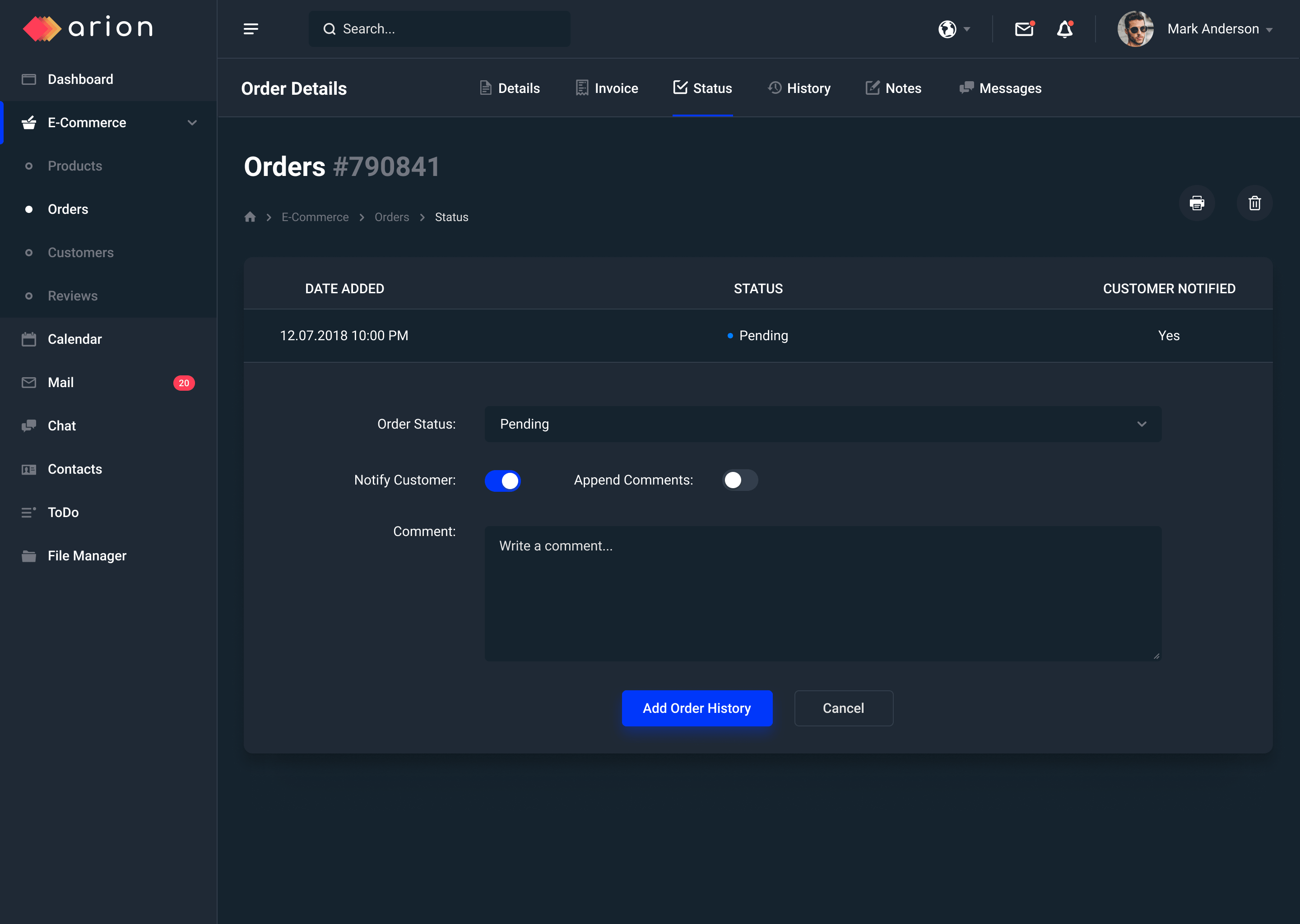Open File Manager in the sidebar
Viewport: 1300px width, 924px height.
click(x=87, y=556)
